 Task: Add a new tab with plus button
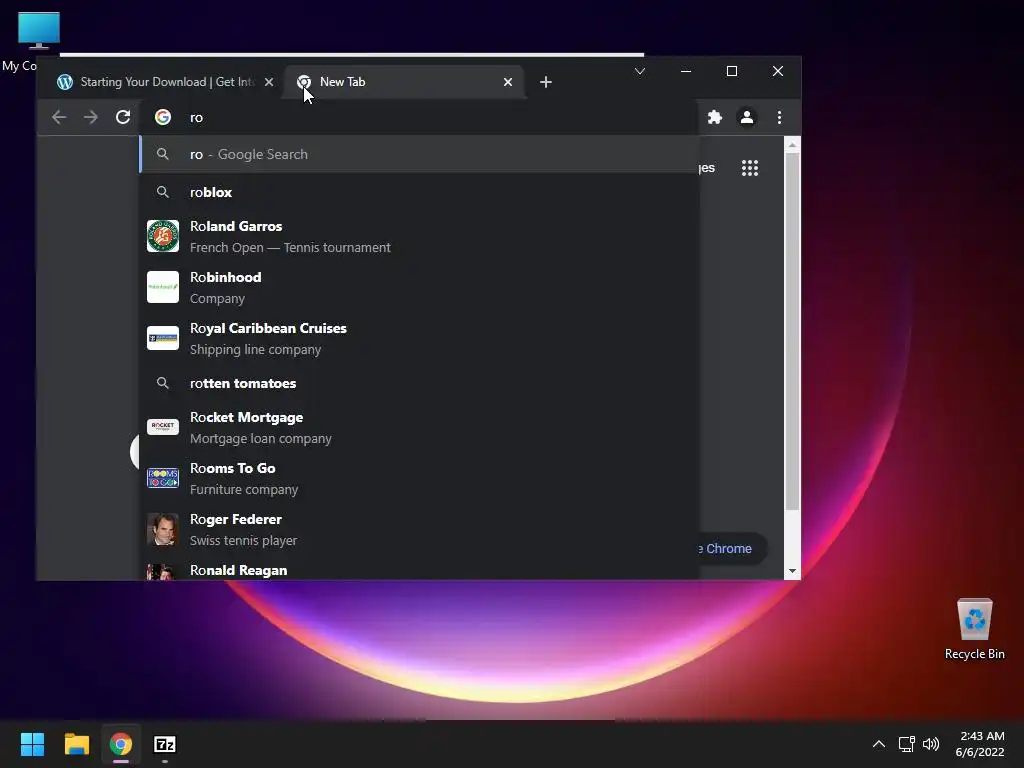(546, 82)
